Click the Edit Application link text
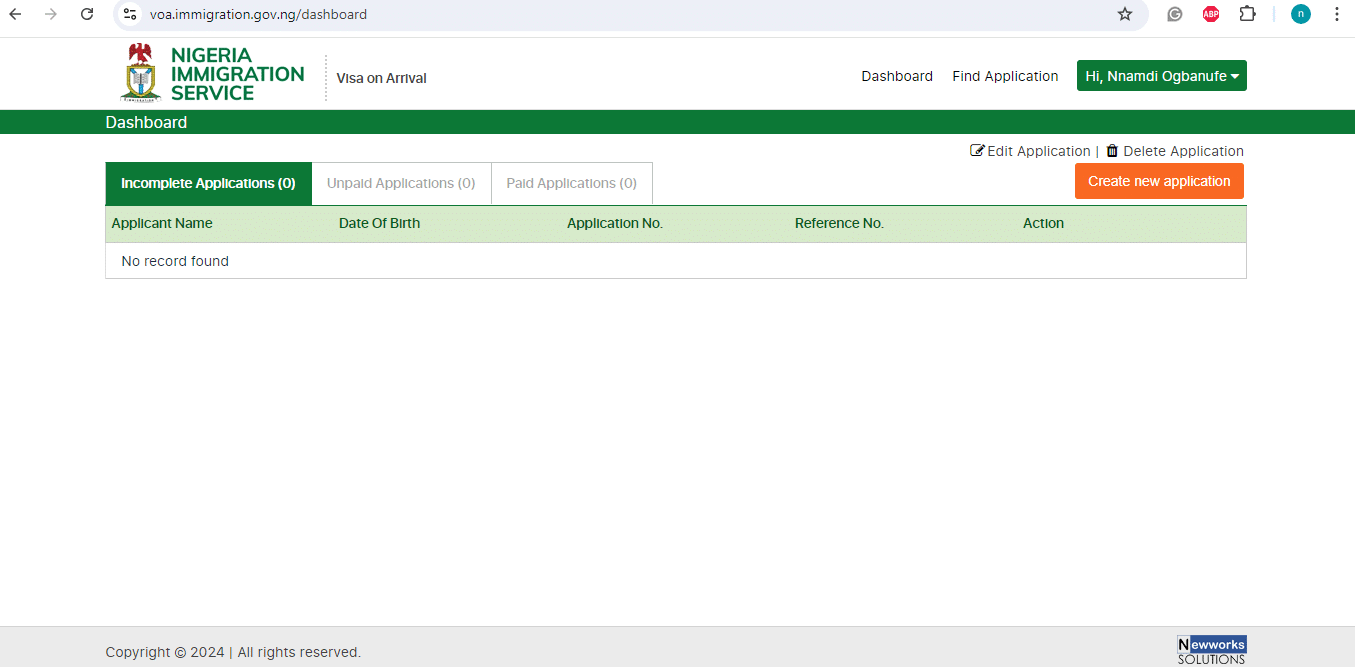The height and width of the screenshot is (667, 1355). (x=1039, y=151)
